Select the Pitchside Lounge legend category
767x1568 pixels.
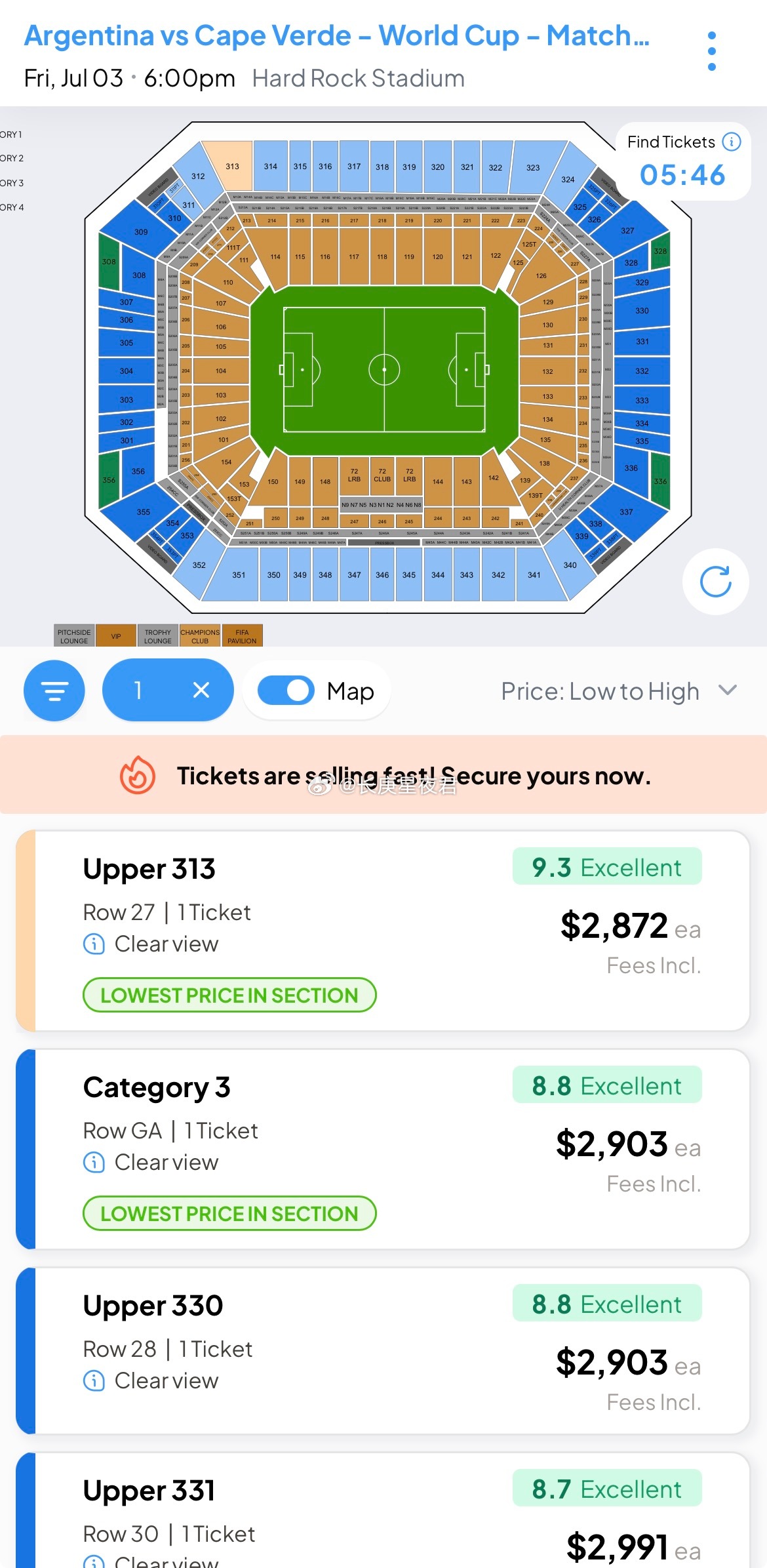[x=74, y=635]
